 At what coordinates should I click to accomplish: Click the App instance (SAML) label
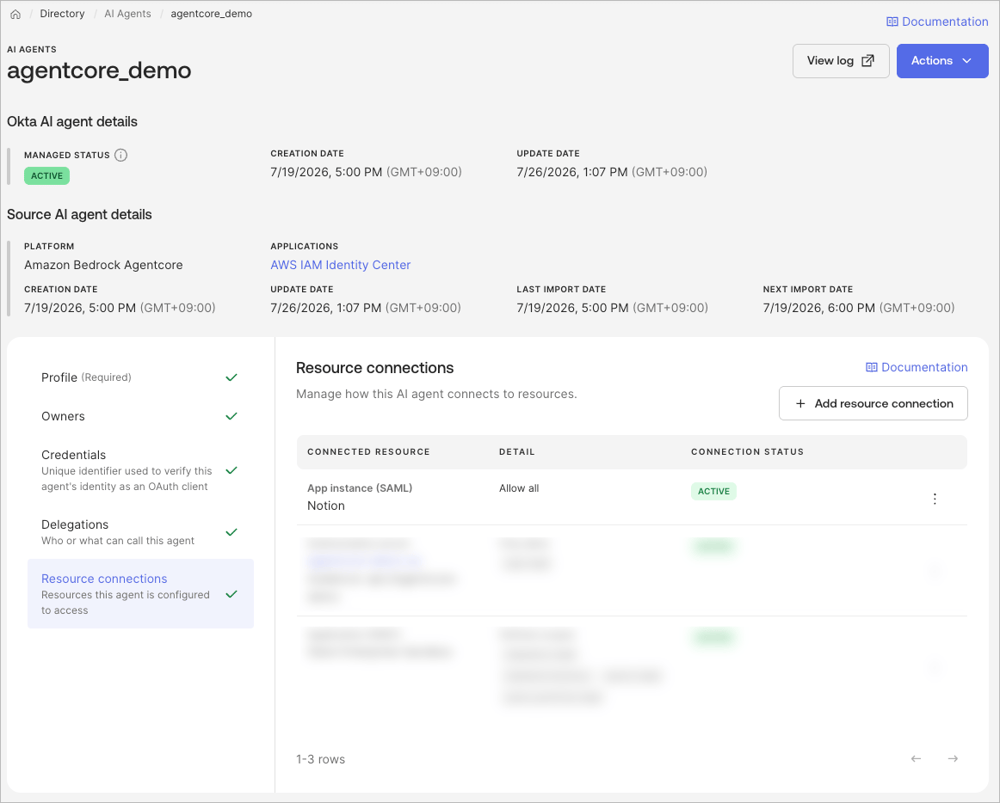pos(360,489)
